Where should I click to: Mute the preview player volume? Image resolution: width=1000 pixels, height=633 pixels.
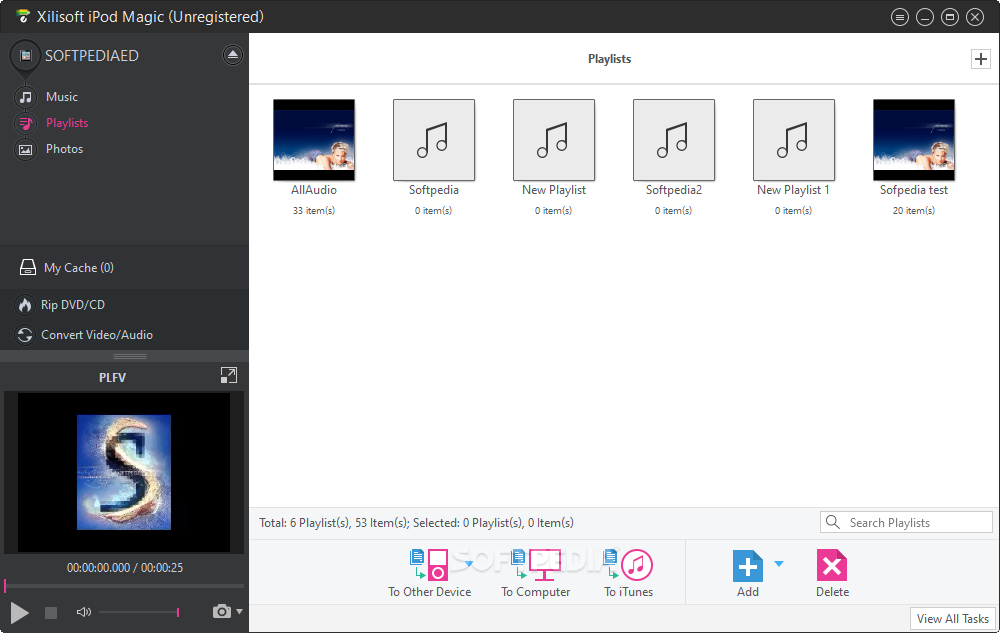tap(84, 612)
